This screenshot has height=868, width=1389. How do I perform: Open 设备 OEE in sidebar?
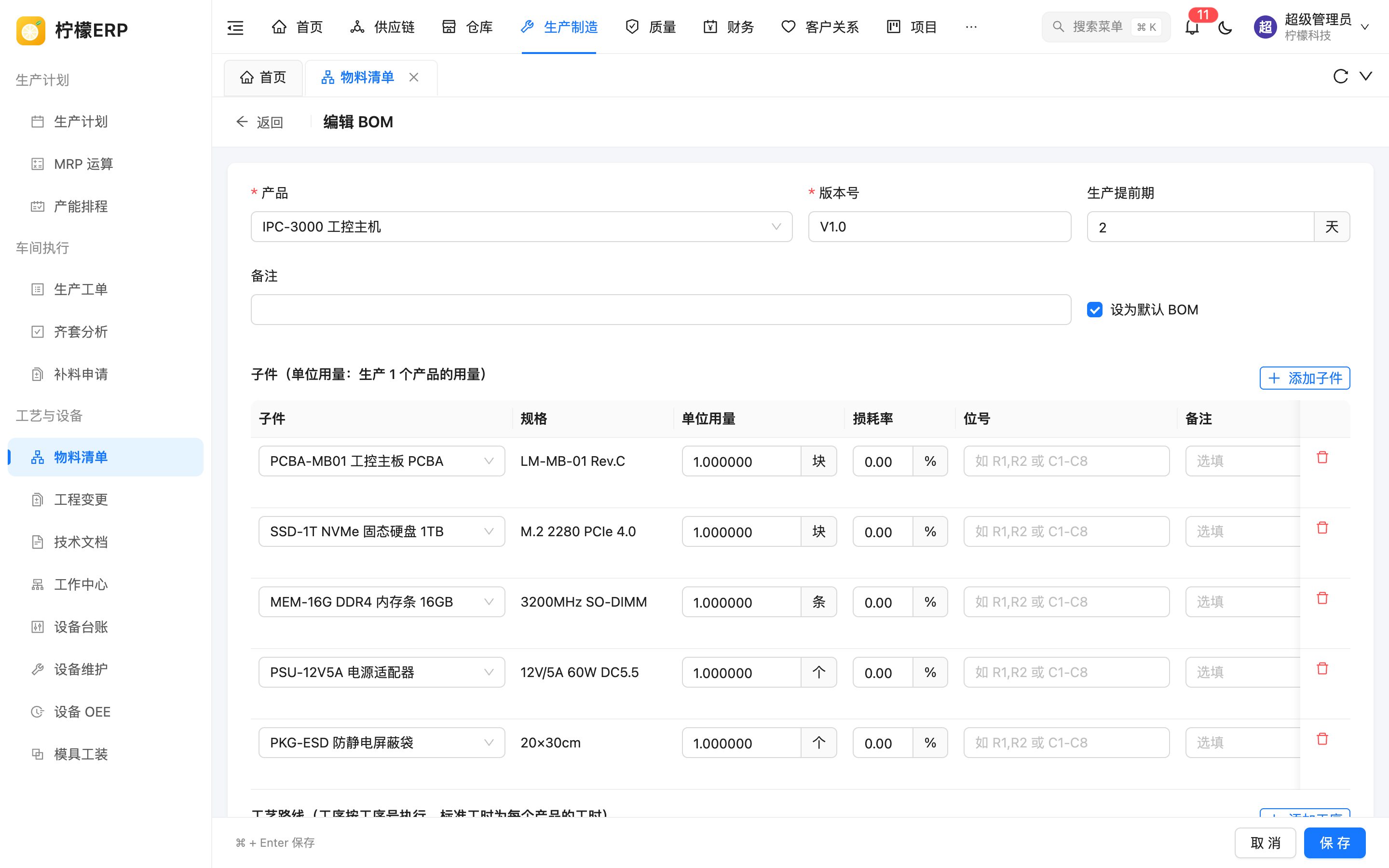(106, 712)
